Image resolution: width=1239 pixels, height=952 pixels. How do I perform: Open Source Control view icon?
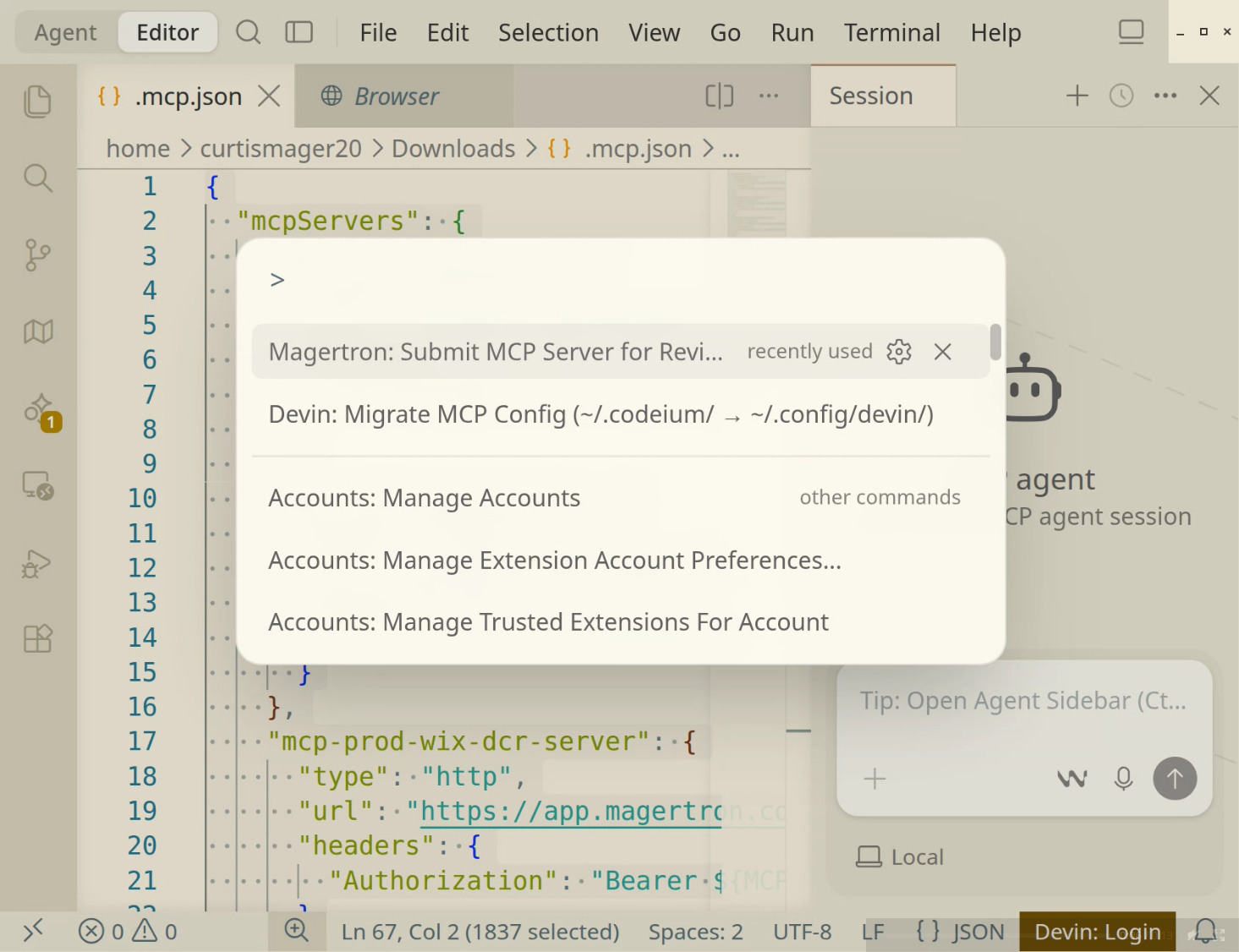tap(38, 254)
